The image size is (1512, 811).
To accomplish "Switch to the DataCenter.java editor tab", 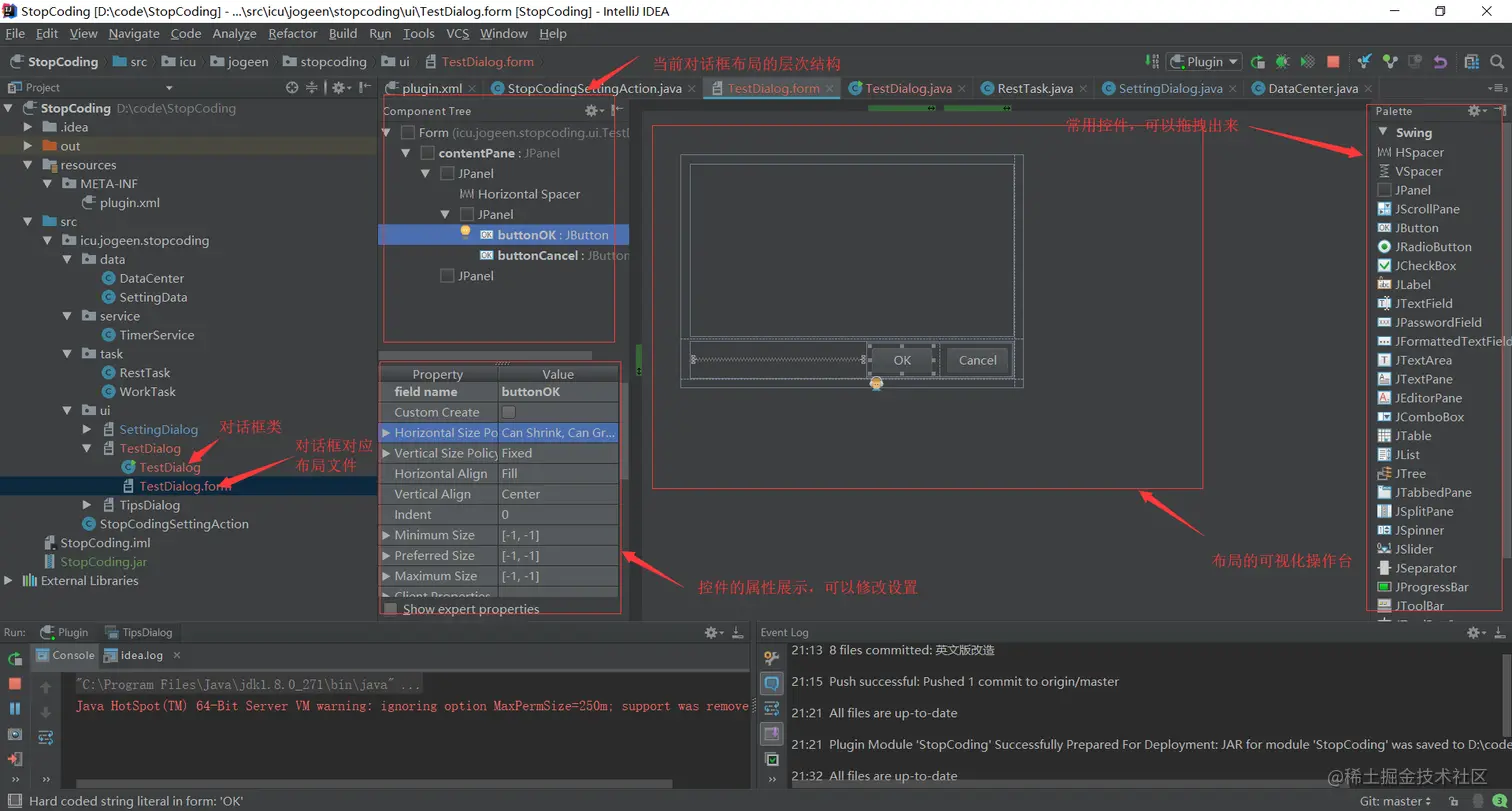I will pos(1313,88).
